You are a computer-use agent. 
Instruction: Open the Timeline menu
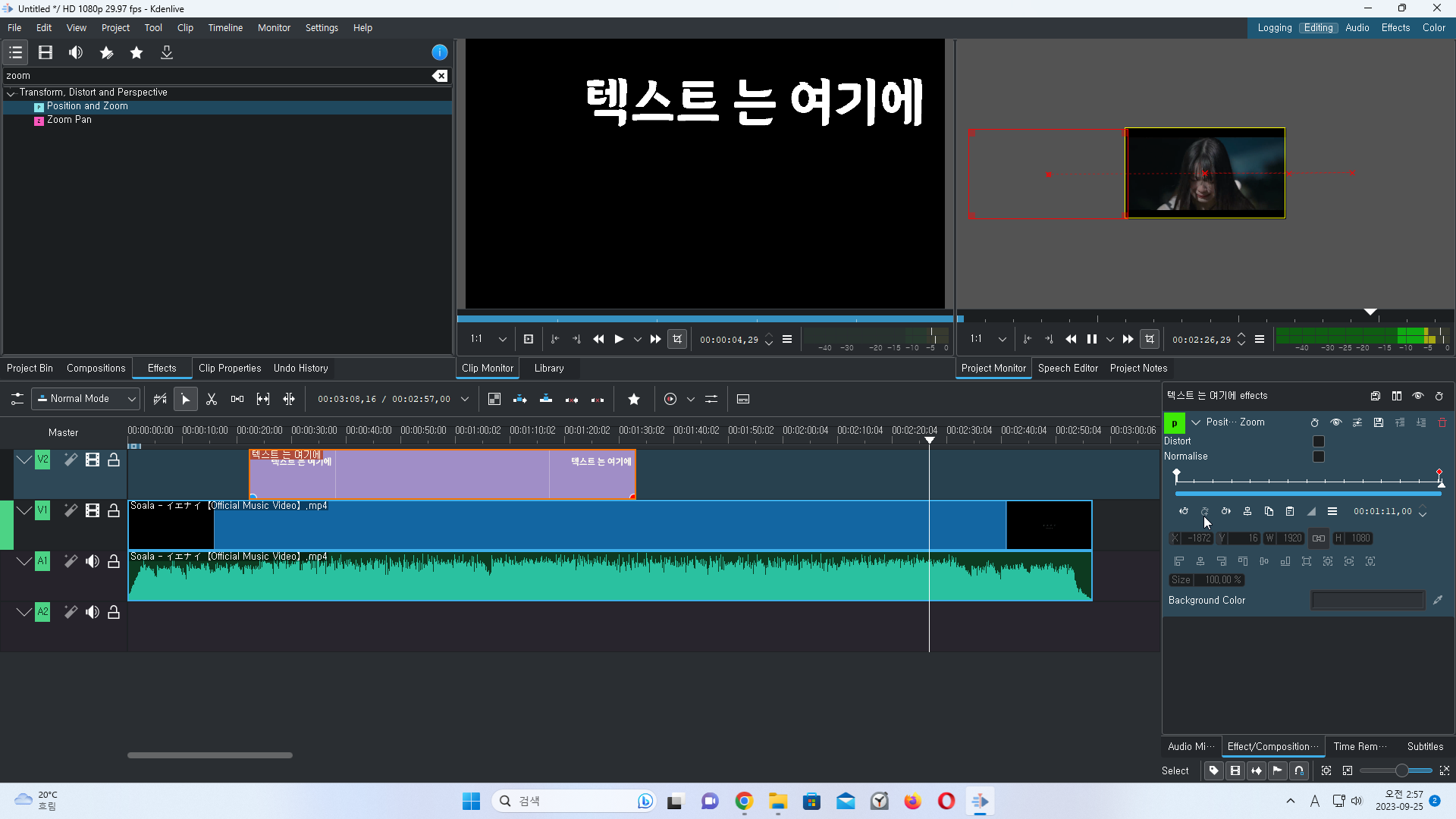[x=225, y=27]
